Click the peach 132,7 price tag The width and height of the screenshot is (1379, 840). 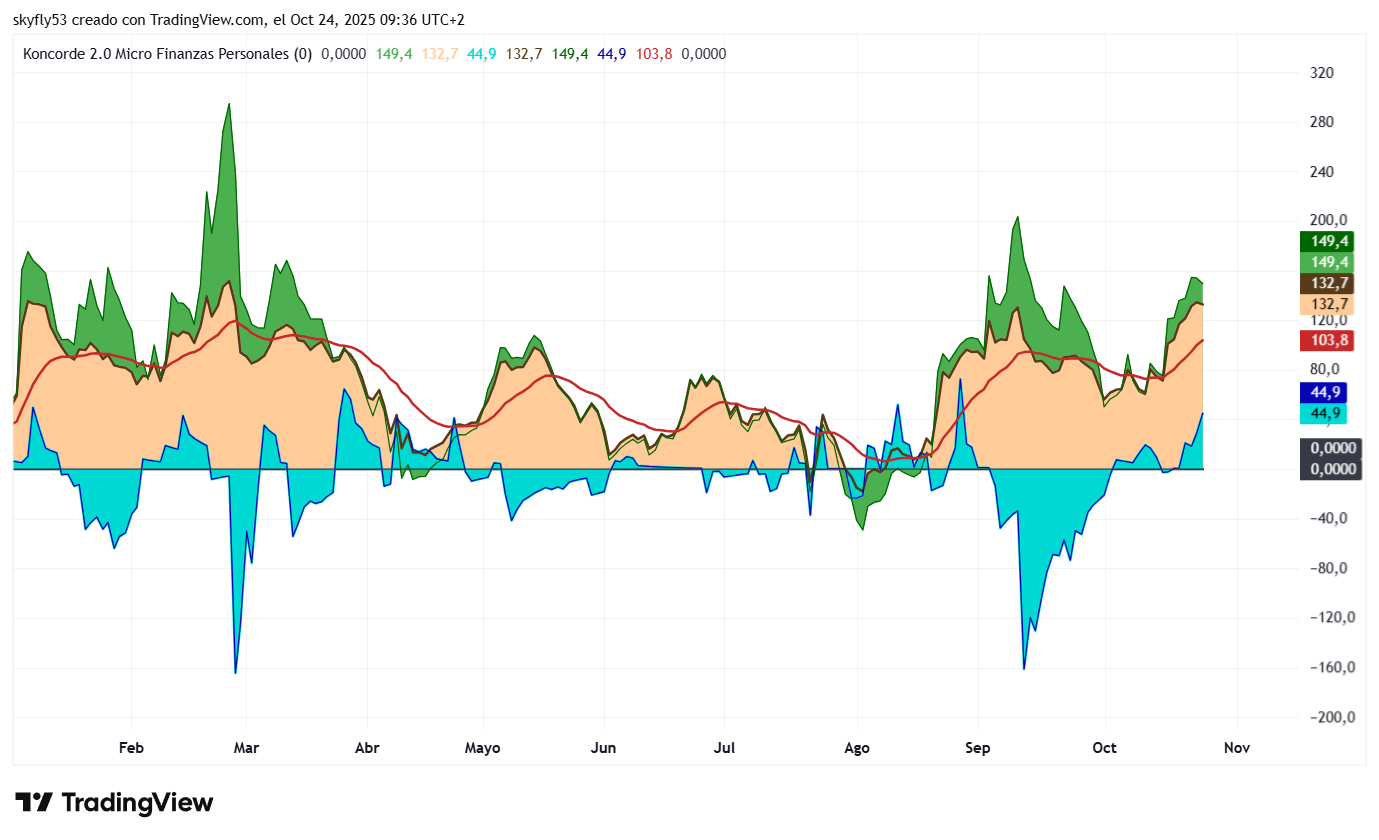[1326, 304]
